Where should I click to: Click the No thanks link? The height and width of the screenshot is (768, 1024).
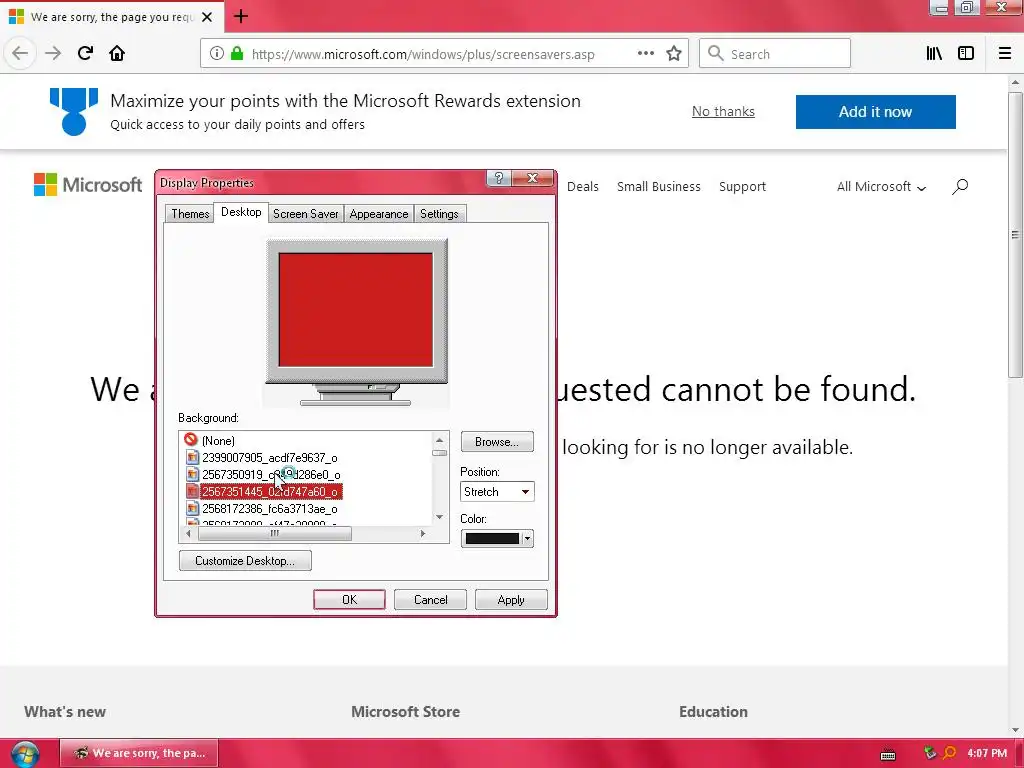coord(723,112)
